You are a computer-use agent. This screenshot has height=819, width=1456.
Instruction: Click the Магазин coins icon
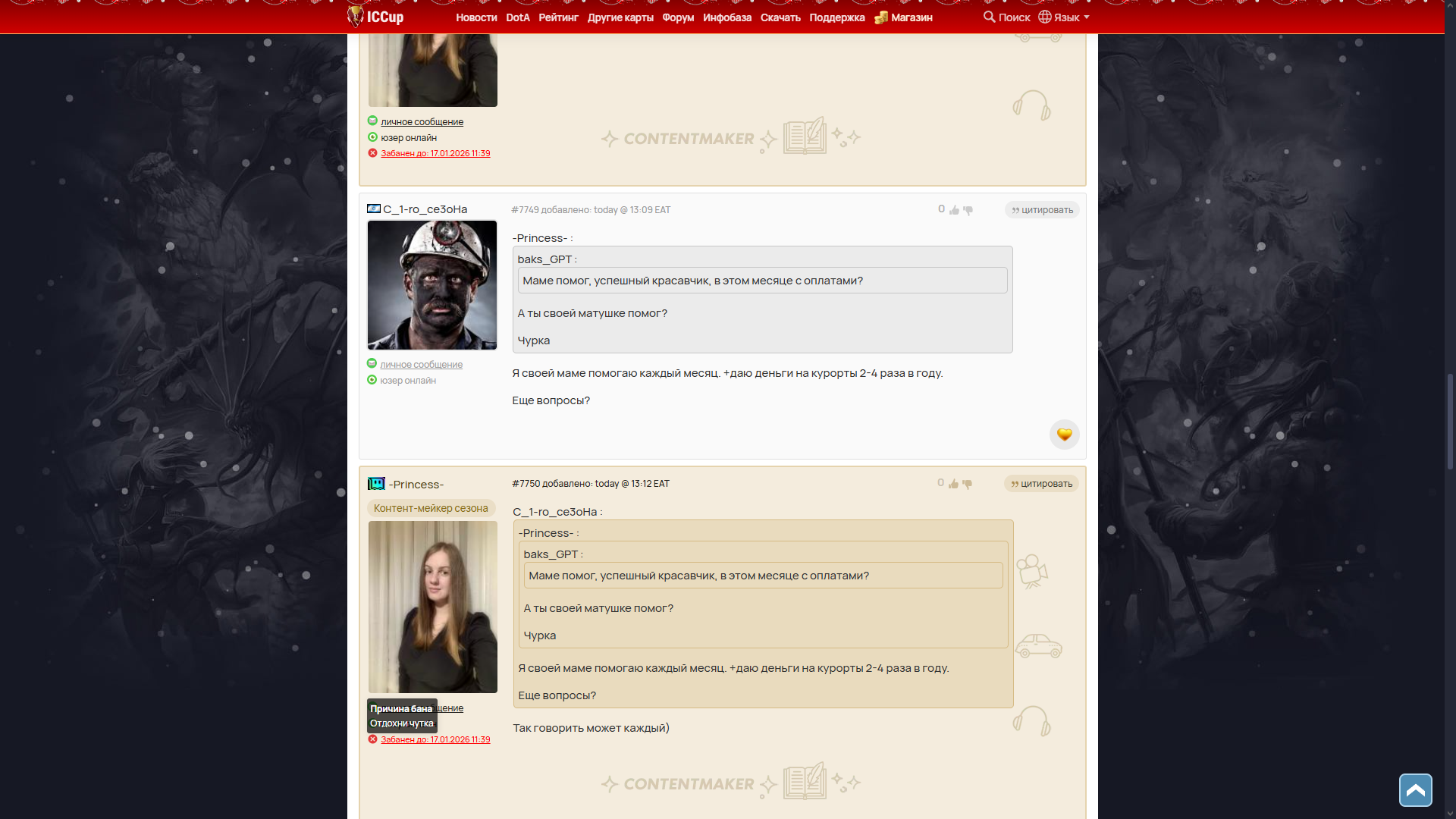click(881, 17)
